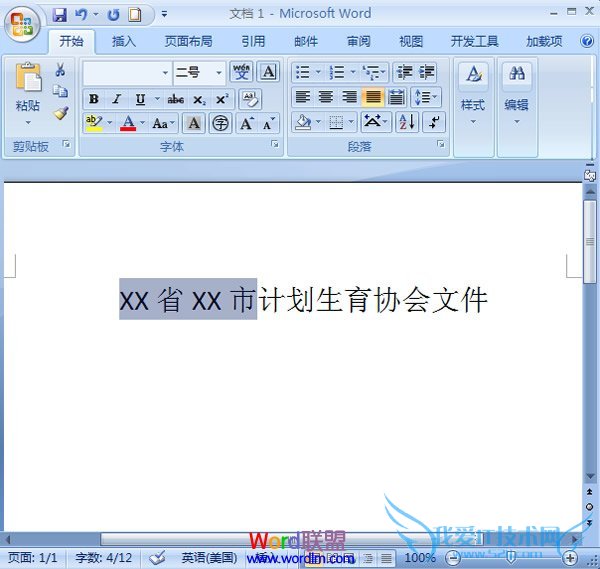600x569 pixels.
Task: Open line spacing options
Action: 426,97
